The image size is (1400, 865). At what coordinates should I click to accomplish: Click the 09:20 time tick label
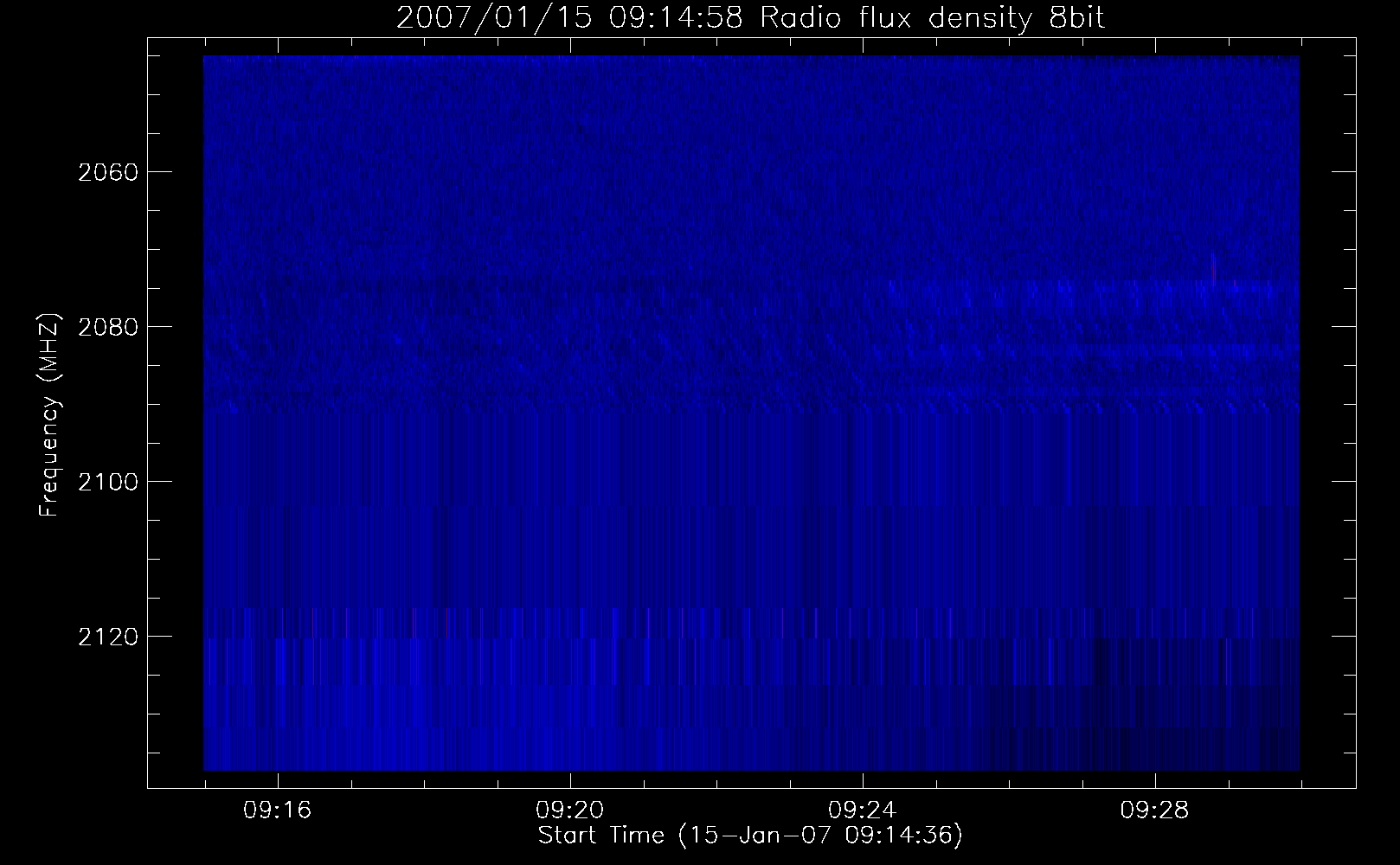coord(570,811)
